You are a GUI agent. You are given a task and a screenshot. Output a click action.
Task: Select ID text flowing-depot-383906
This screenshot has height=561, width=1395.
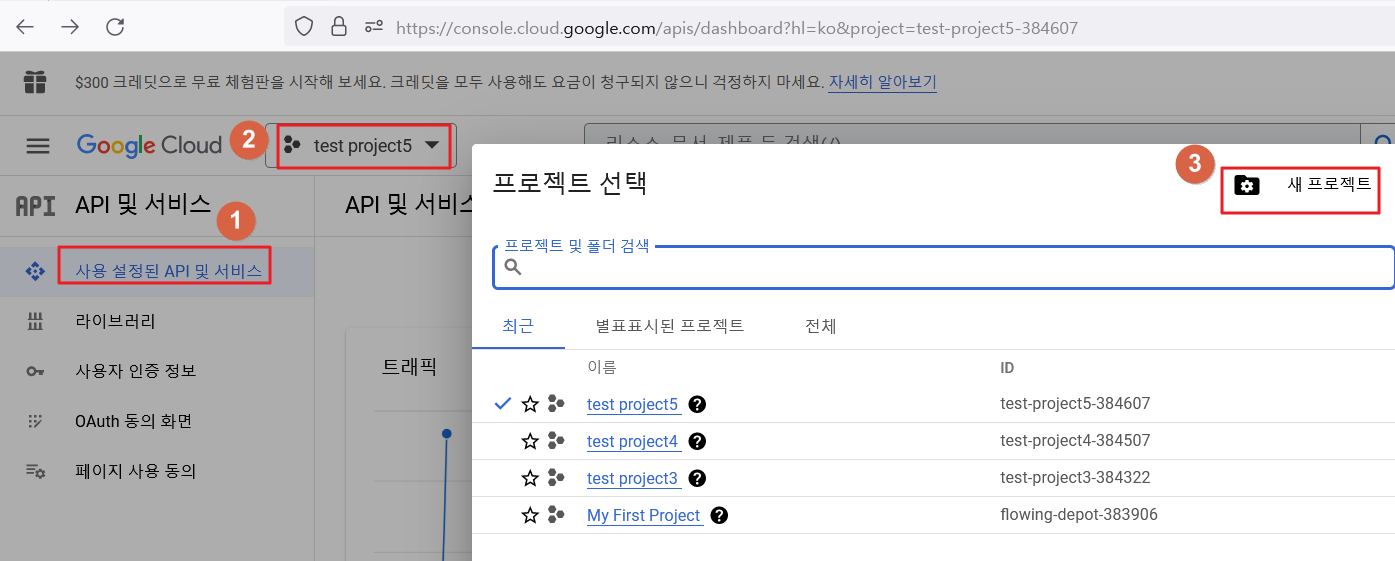pos(1079,515)
